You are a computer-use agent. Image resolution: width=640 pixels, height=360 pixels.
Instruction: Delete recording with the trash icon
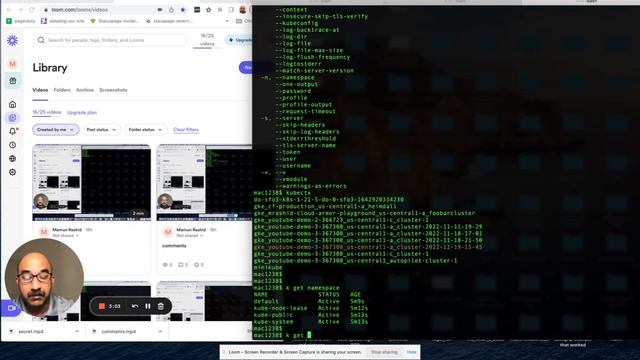point(161,306)
